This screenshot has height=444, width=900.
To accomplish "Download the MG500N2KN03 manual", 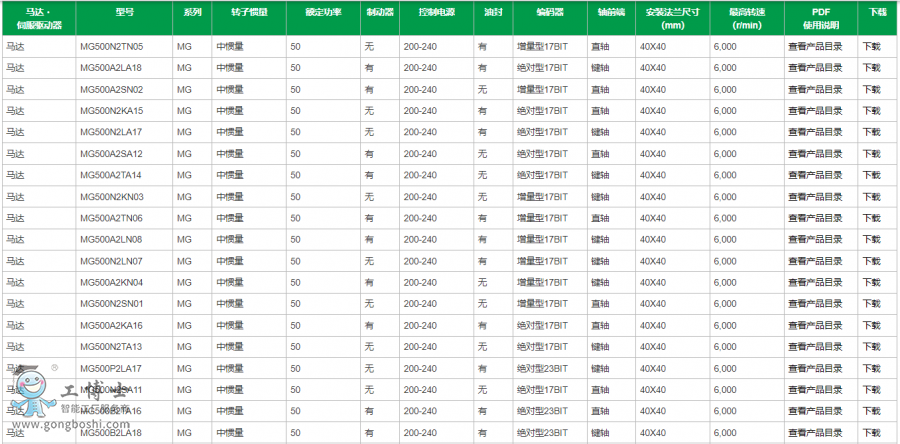I will click(871, 197).
